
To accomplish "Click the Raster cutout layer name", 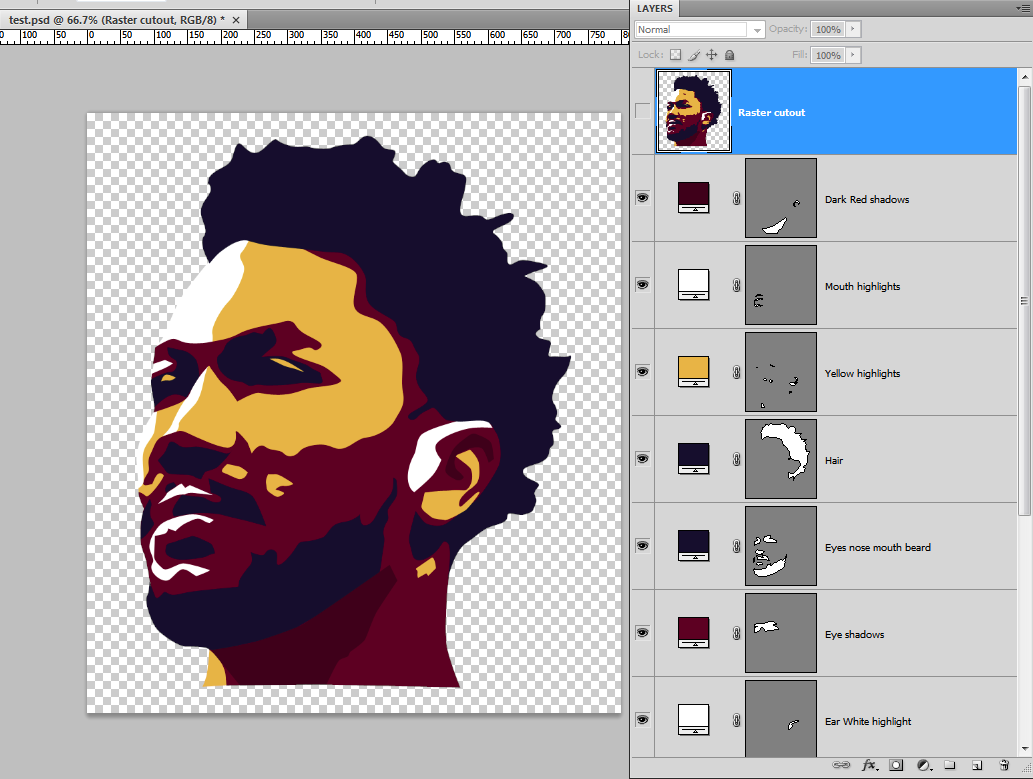I will coord(771,113).
